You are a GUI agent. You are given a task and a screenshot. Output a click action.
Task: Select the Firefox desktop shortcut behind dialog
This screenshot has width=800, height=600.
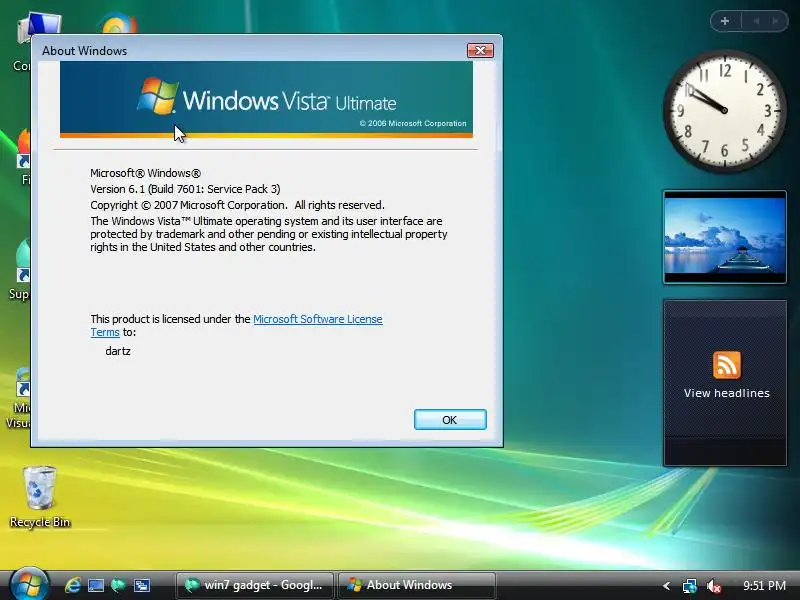point(23,156)
